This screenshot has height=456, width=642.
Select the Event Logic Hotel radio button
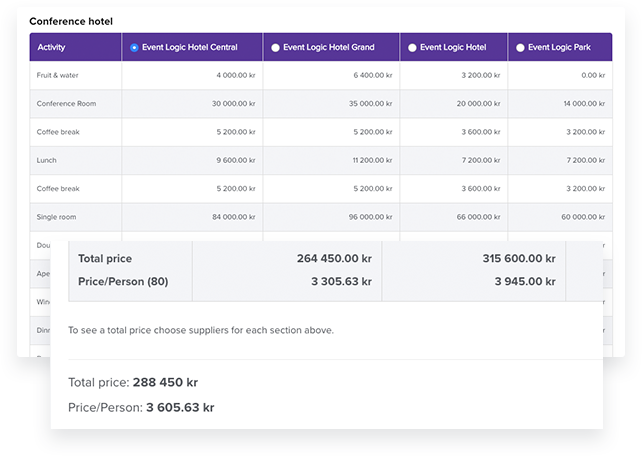point(412,47)
